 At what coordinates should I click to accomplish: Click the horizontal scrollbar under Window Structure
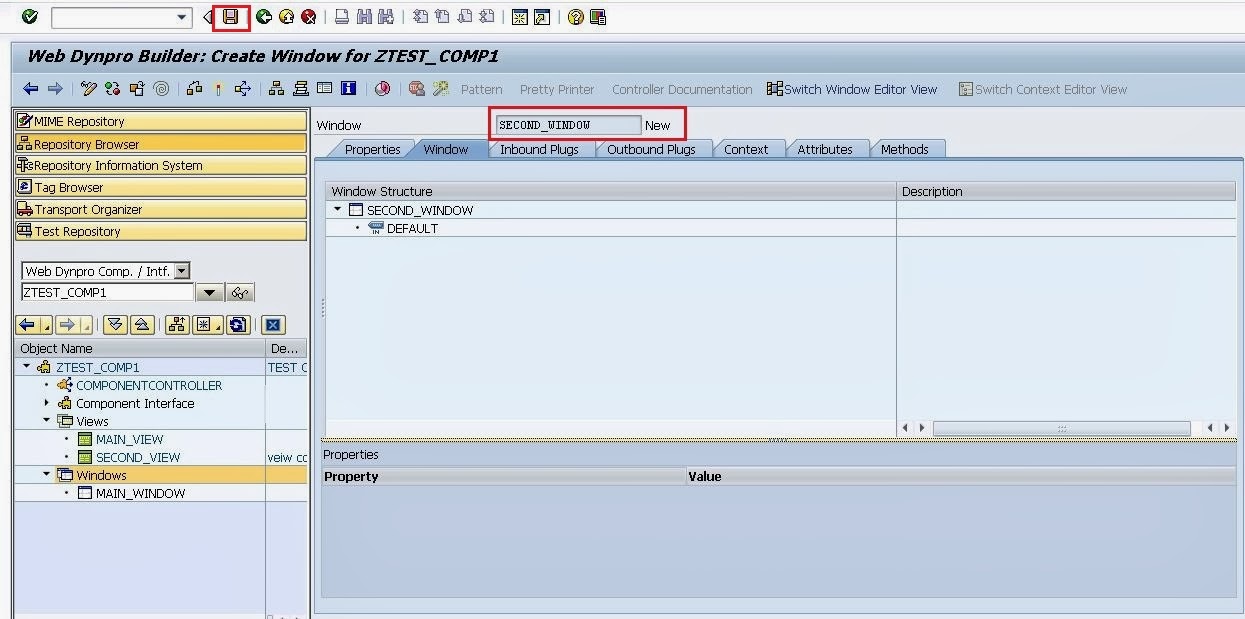click(x=1061, y=428)
